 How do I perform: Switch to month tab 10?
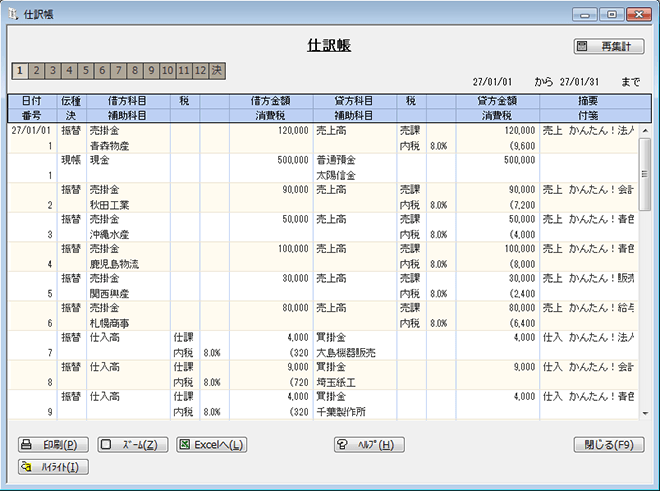click(x=168, y=71)
